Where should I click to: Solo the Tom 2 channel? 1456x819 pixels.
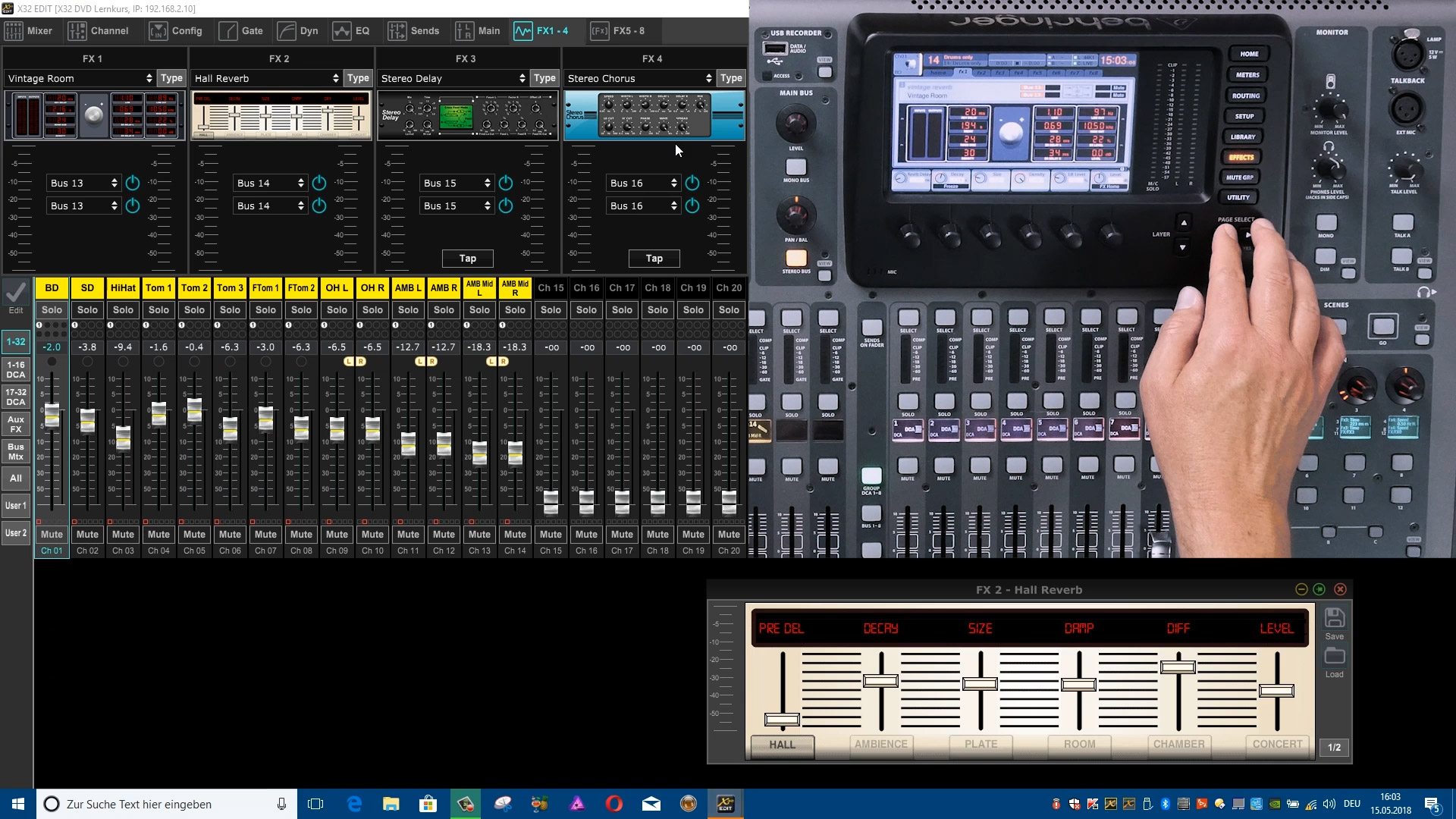coord(194,310)
